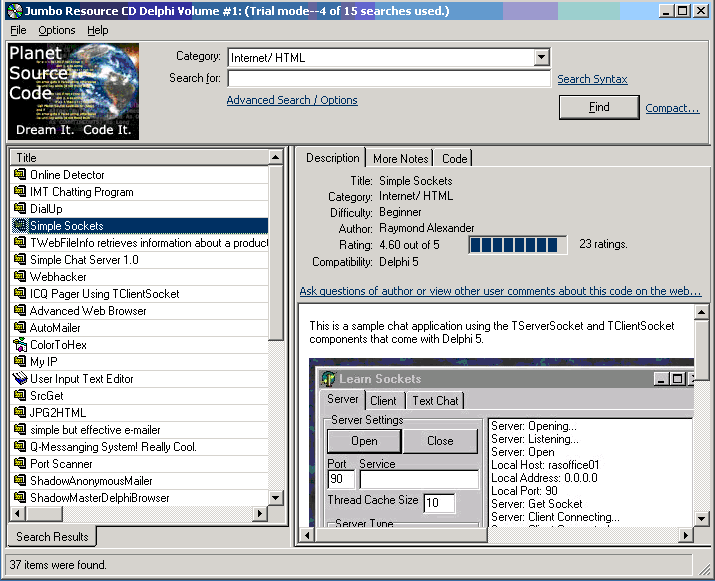Select the AutoMailer list entry

click(x=139, y=327)
